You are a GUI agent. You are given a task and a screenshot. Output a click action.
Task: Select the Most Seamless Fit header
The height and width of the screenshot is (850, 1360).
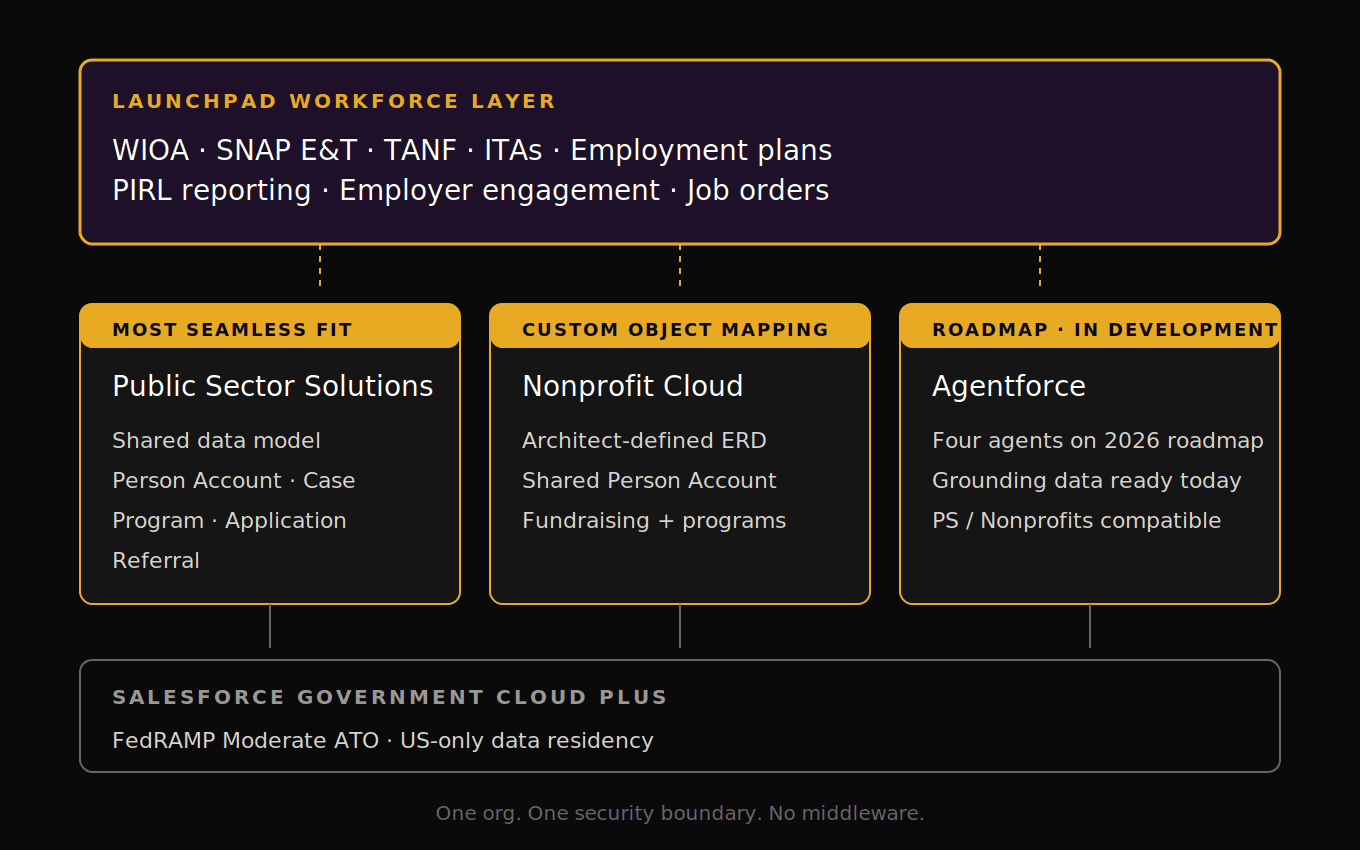(x=232, y=330)
